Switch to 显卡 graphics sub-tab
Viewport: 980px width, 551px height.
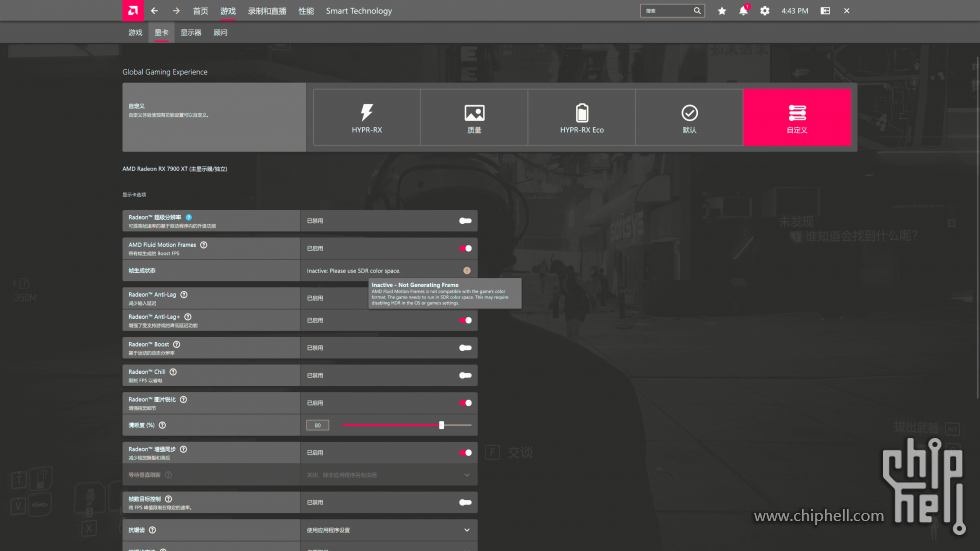(161, 32)
